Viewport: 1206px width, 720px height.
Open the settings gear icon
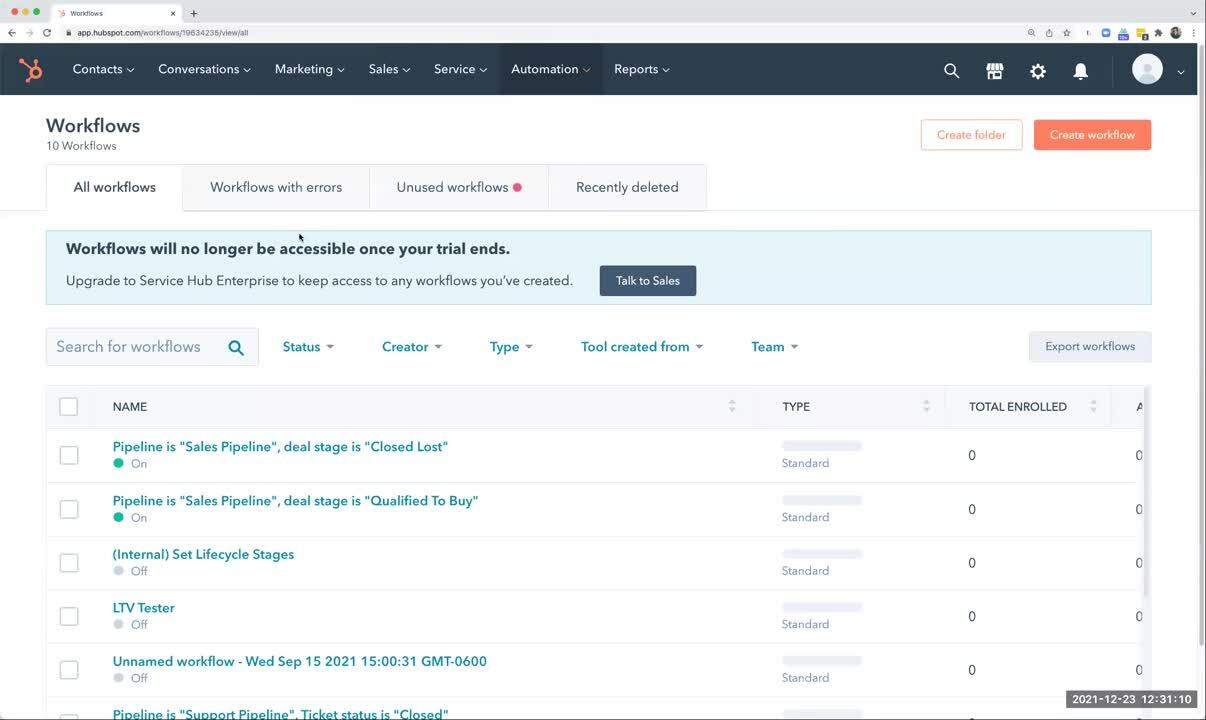[1038, 71]
